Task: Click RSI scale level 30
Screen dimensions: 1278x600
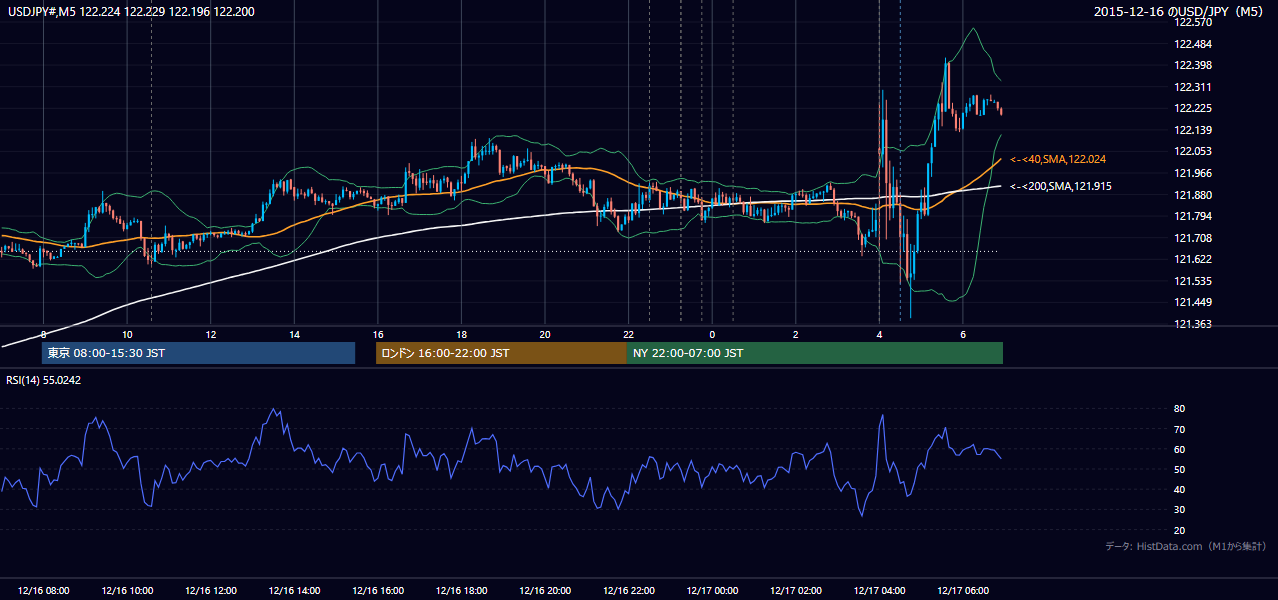Action: (1179, 510)
